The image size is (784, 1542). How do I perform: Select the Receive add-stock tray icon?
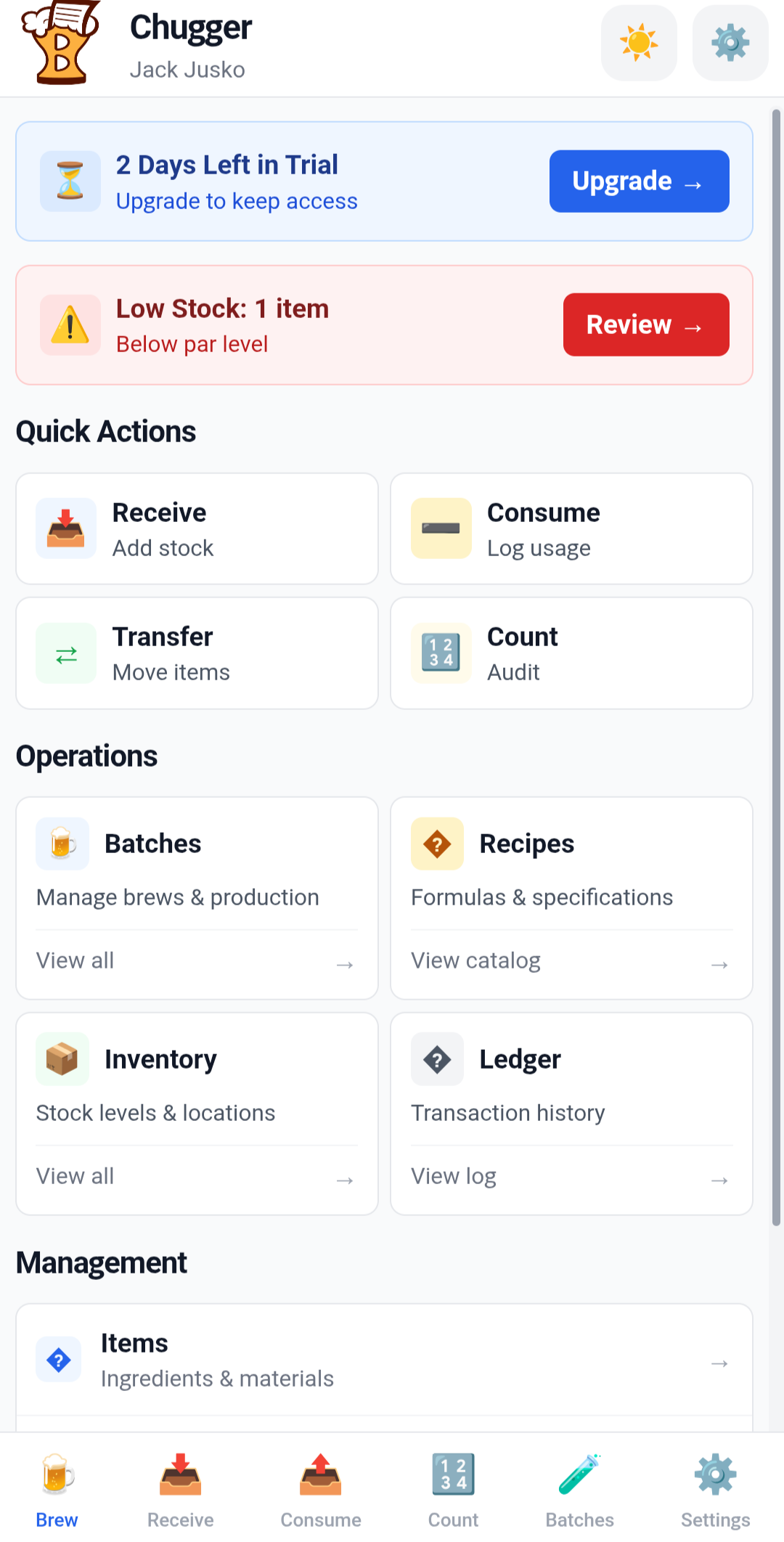pos(65,528)
